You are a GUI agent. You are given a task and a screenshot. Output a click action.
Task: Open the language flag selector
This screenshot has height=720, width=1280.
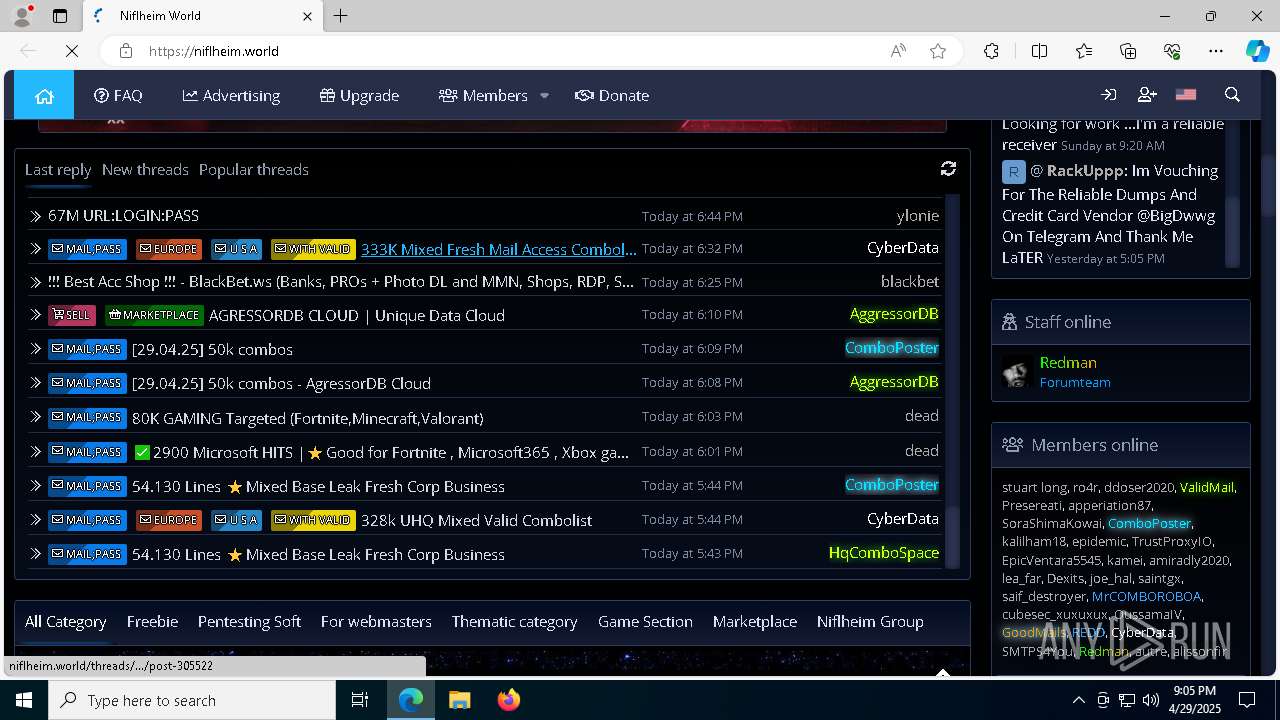click(x=1186, y=95)
